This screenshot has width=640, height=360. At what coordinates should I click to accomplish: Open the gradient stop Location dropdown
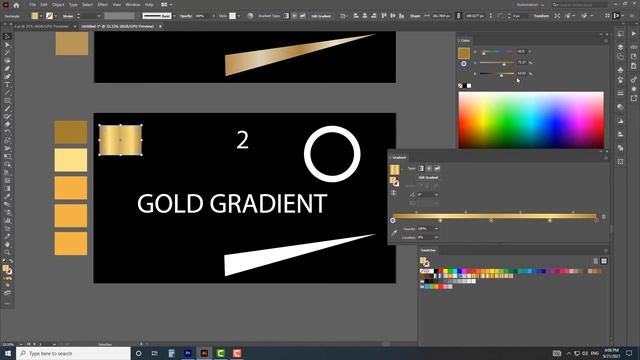tap(436, 237)
